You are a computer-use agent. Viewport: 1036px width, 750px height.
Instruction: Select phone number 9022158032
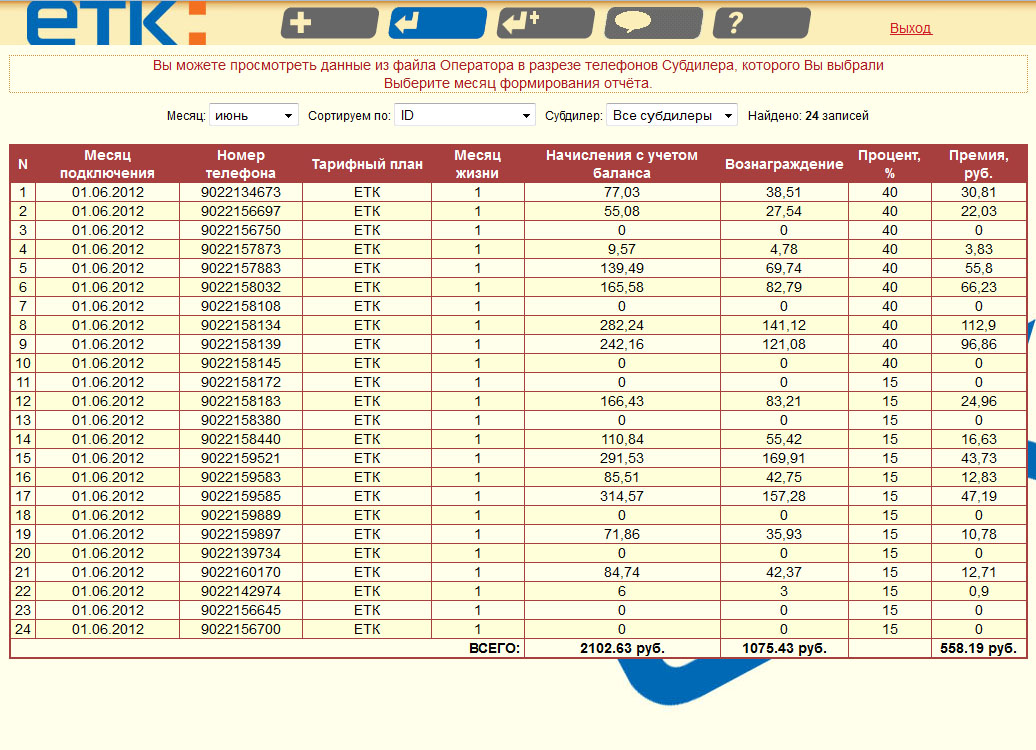tap(240, 287)
